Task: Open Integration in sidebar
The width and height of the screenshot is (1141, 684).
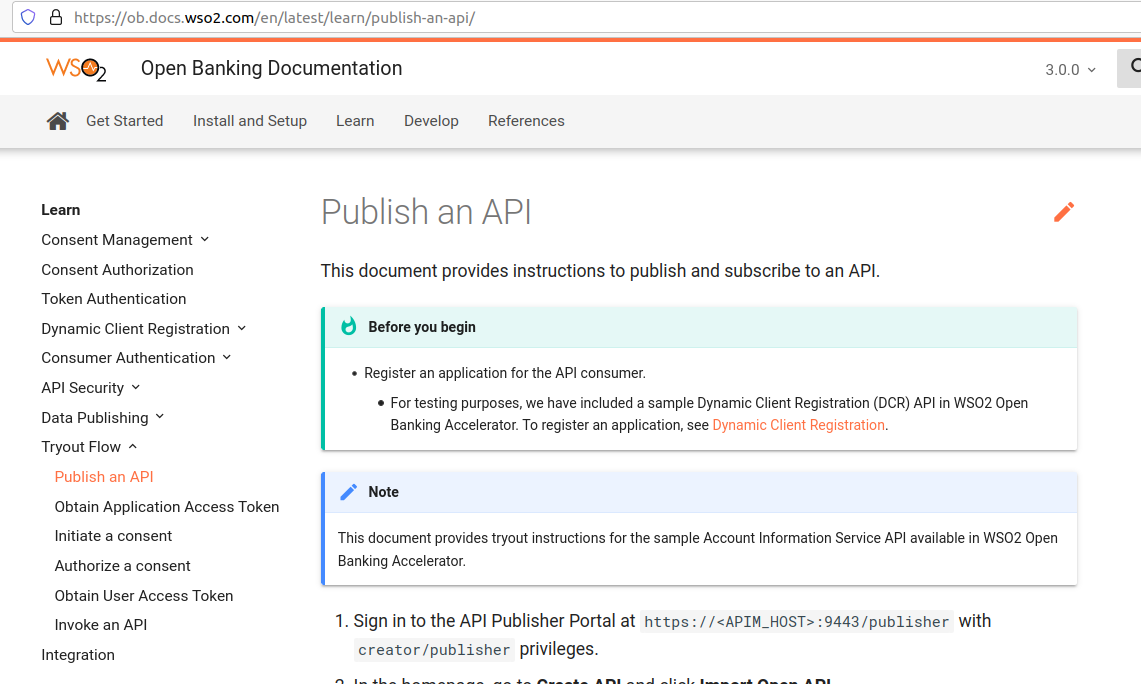Action: pos(78,654)
